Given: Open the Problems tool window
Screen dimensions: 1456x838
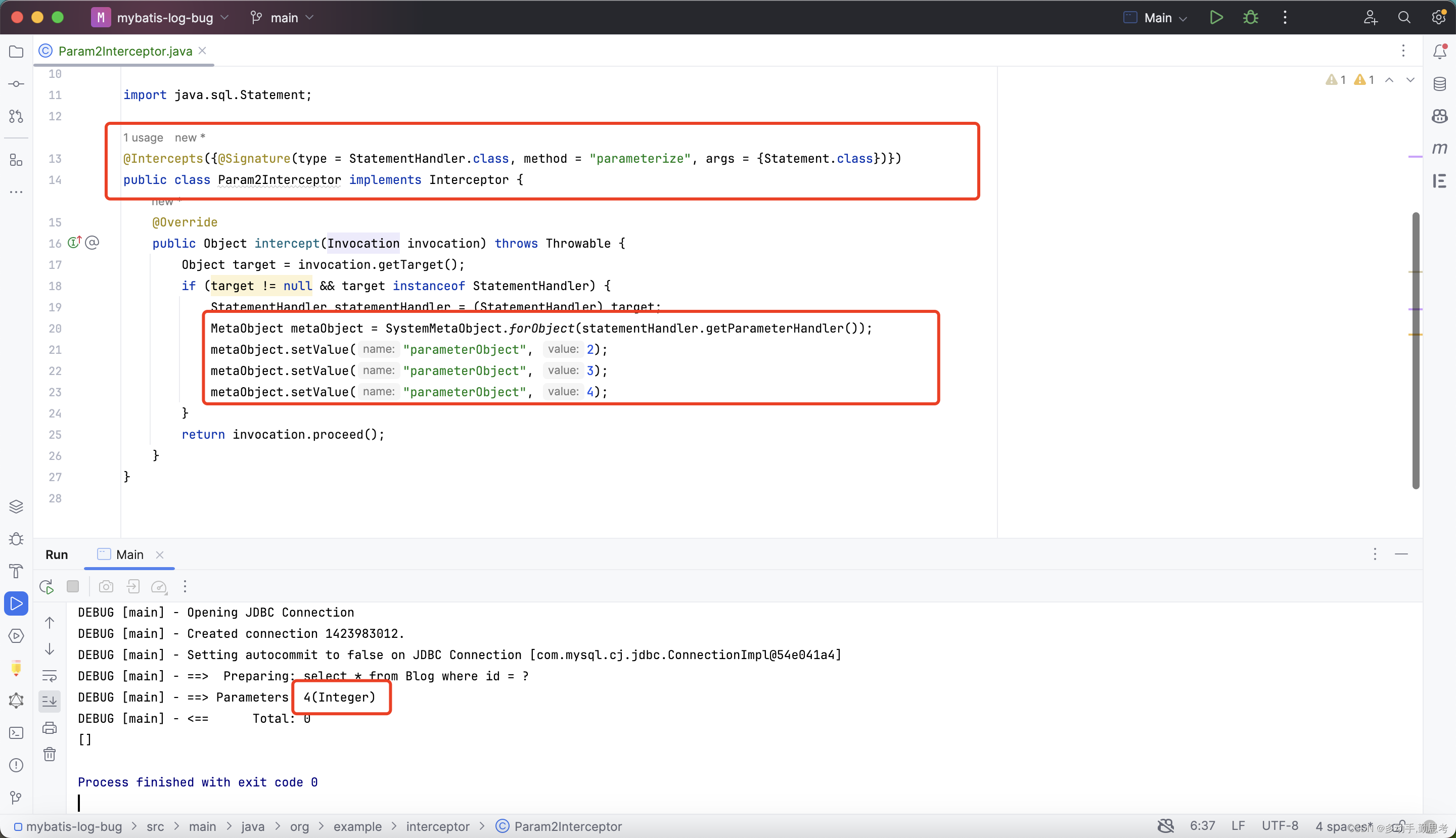Looking at the screenshot, I should [x=16, y=765].
